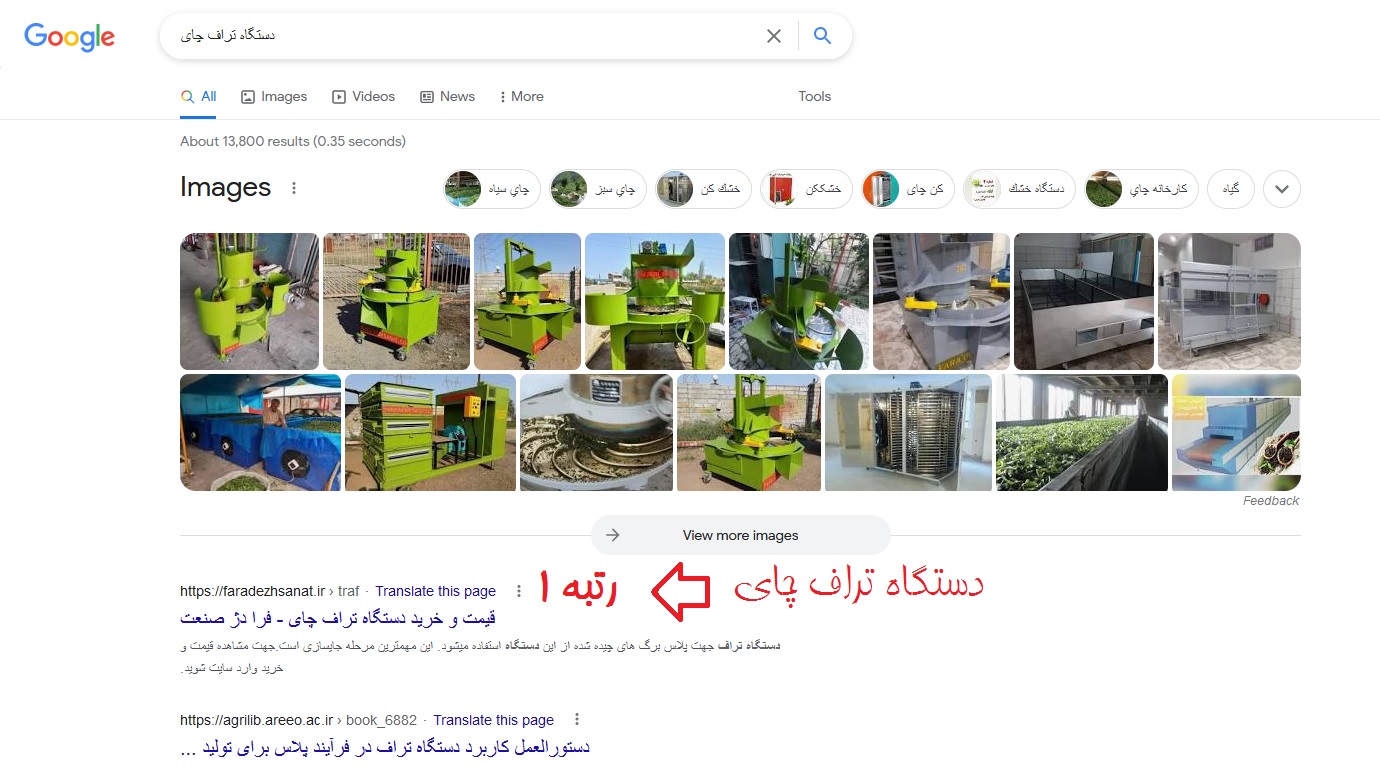Click the Feedback link below images
The image size is (1380, 766).
pyautogui.click(x=1271, y=501)
